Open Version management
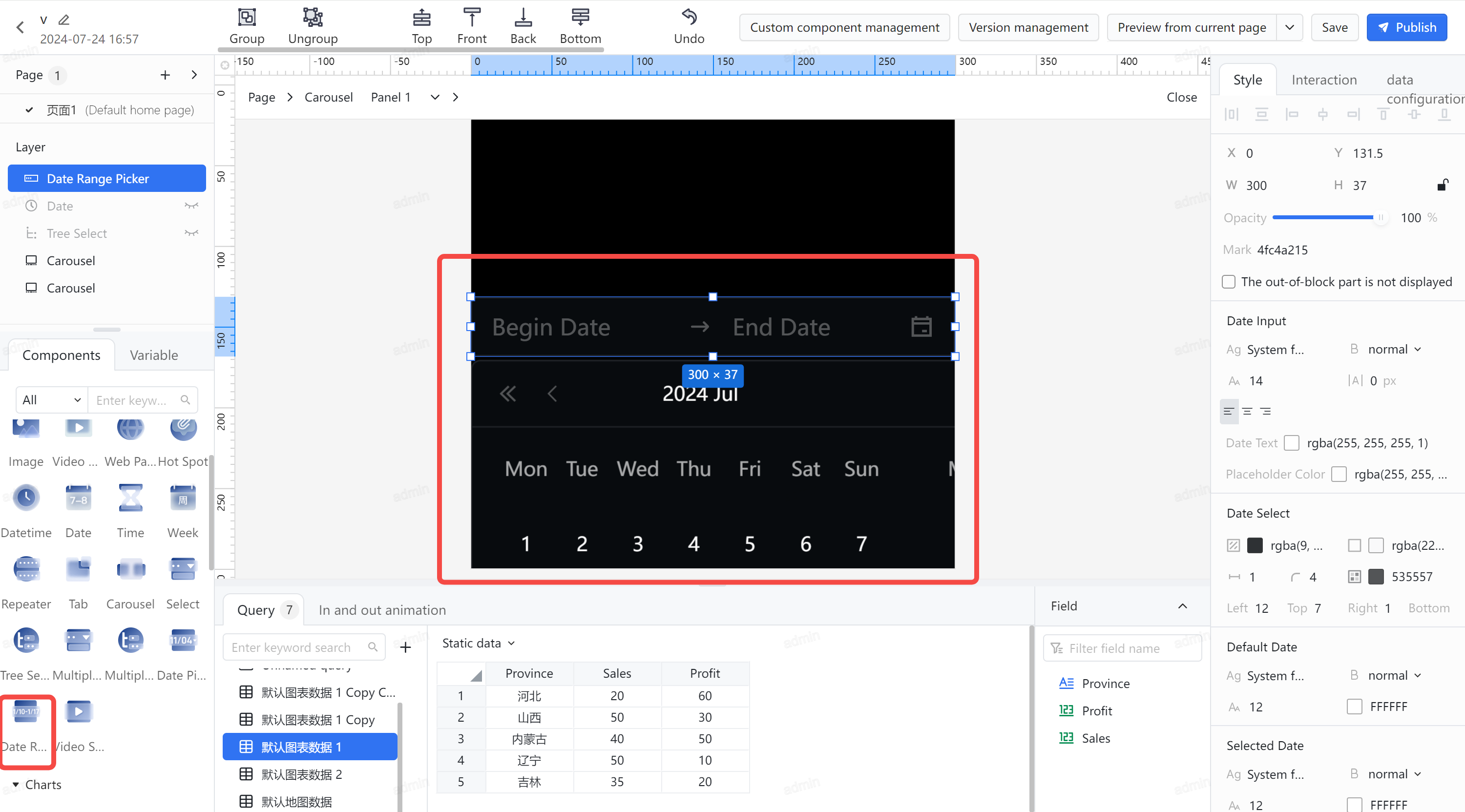The height and width of the screenshot is (812, 1465). [x=1028, y=27]
